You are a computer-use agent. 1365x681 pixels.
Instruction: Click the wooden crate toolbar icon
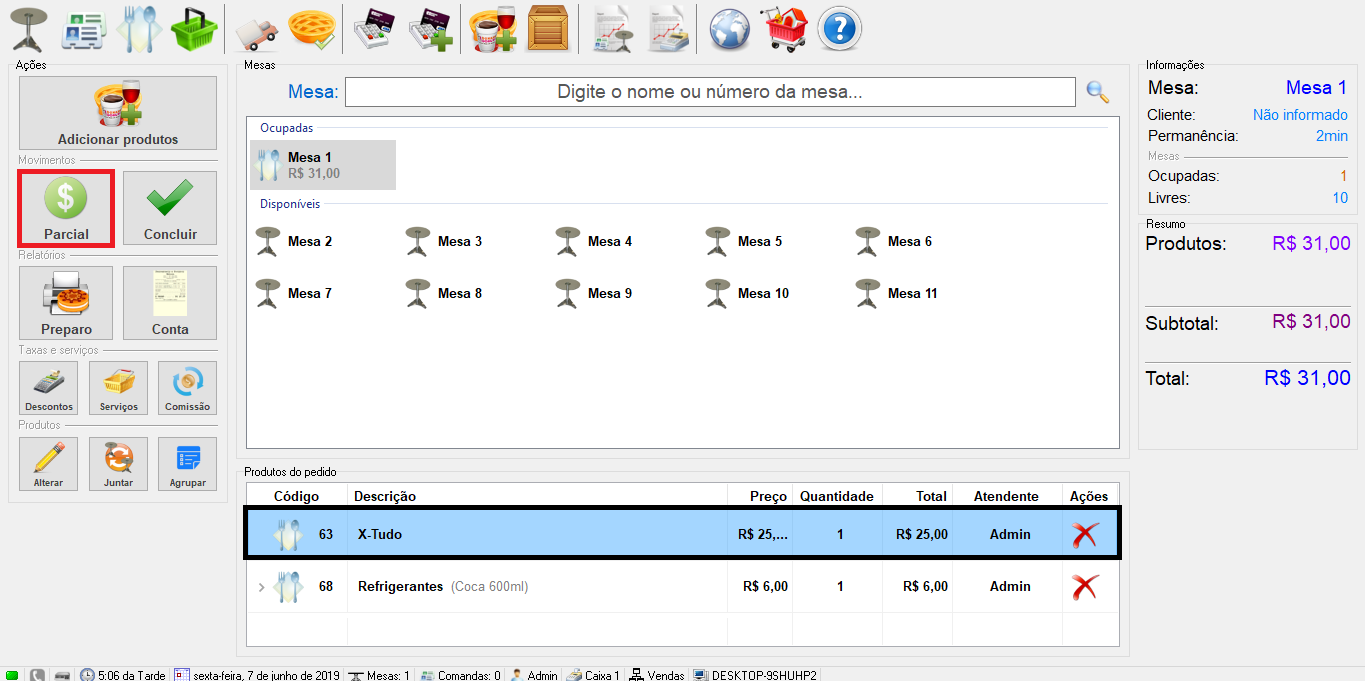[x=547, y=28]
